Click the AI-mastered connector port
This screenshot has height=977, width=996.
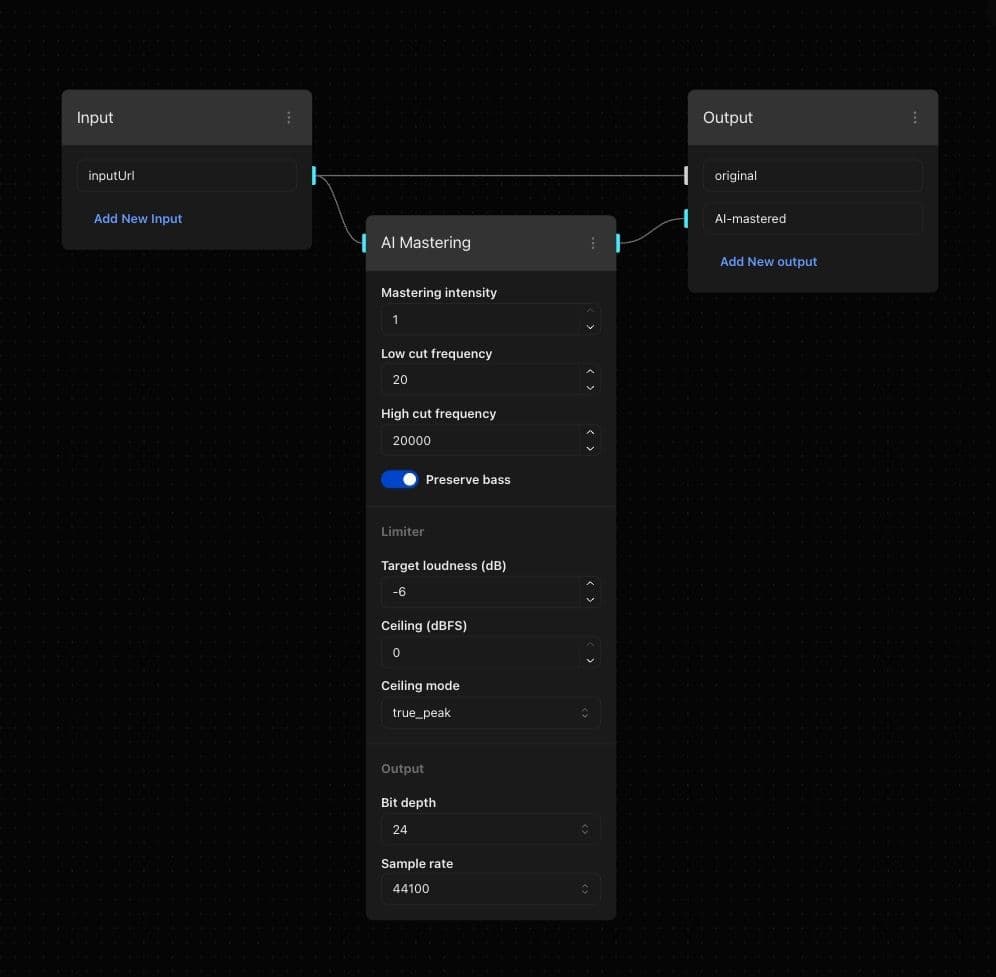coord(686,219)
